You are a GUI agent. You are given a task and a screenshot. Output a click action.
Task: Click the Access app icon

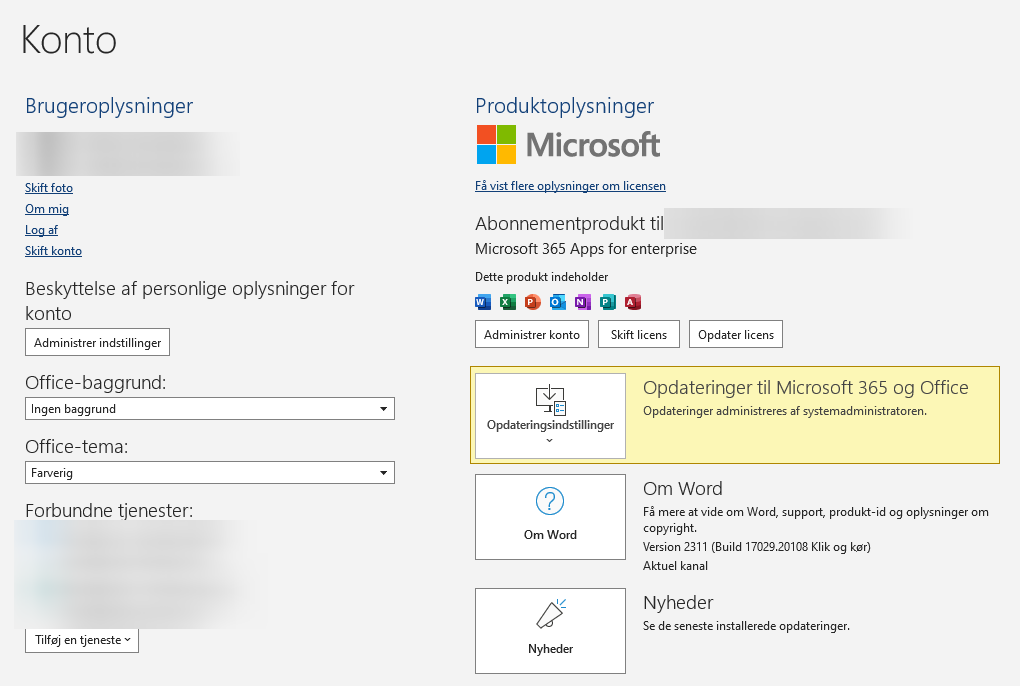(x=632, y=302)
